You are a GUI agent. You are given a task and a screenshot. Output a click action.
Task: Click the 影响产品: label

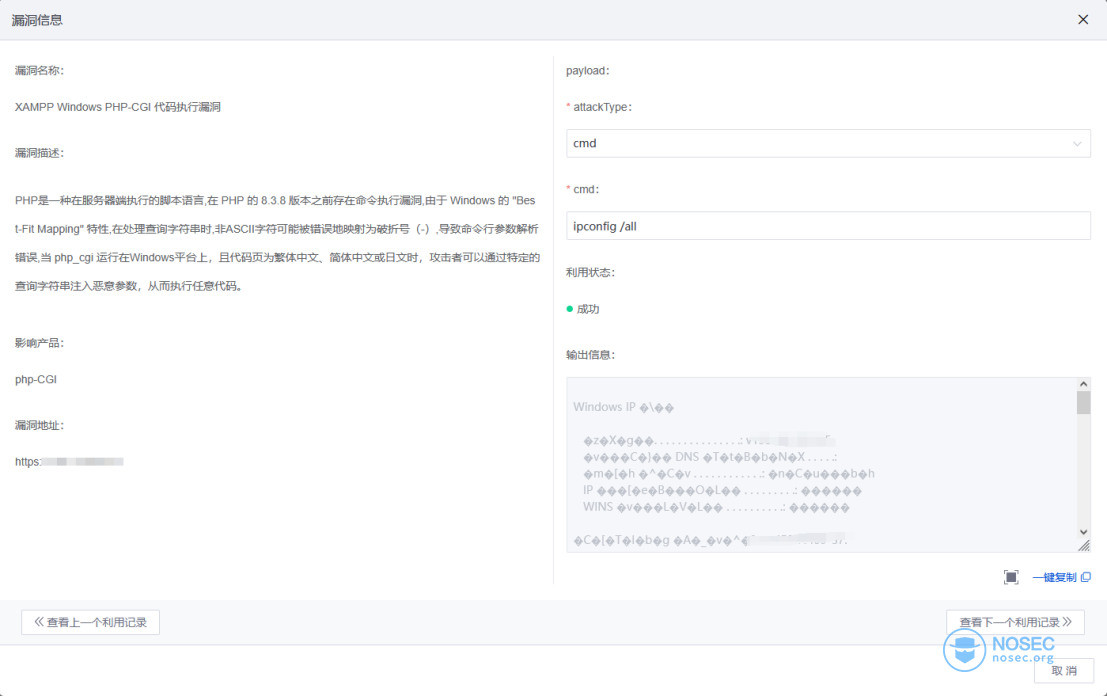tap(40, 343)
